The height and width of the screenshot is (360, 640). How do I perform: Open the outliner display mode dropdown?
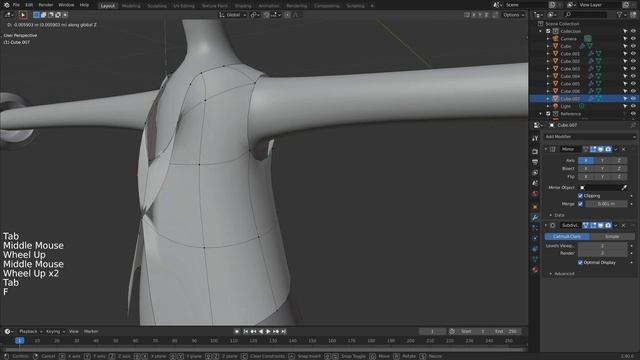[552, 15]
